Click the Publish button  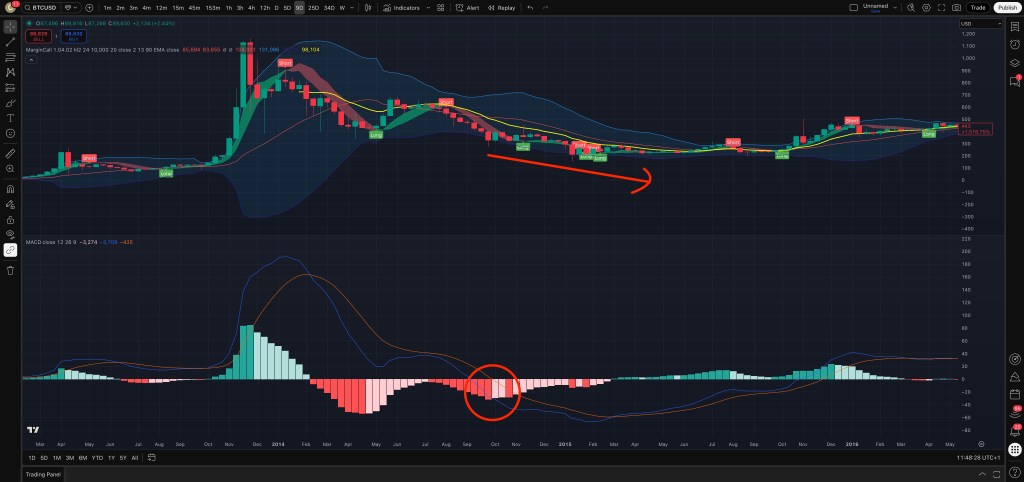1006,7
